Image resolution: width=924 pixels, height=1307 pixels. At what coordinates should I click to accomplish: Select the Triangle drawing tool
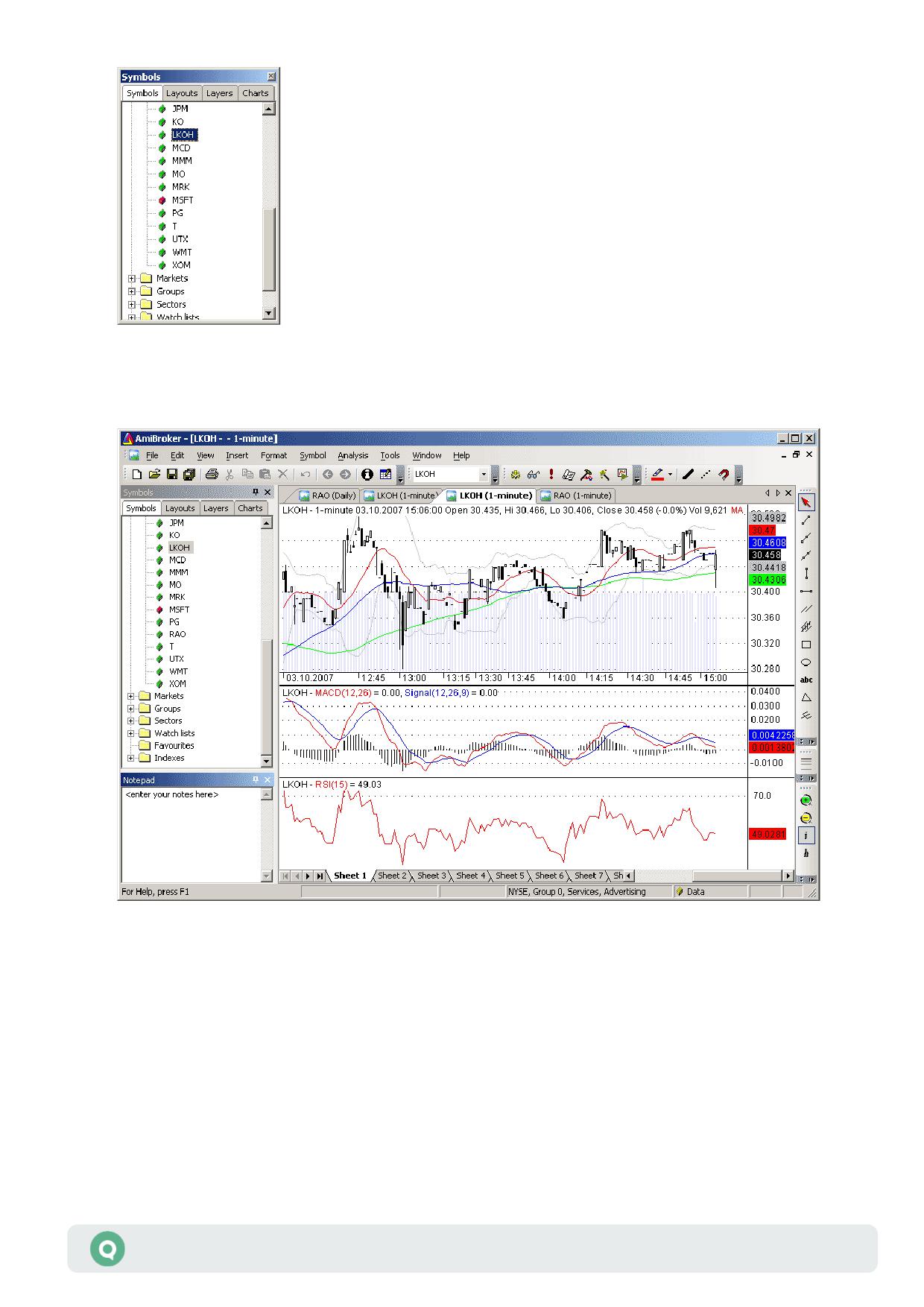tap(806, 697)
